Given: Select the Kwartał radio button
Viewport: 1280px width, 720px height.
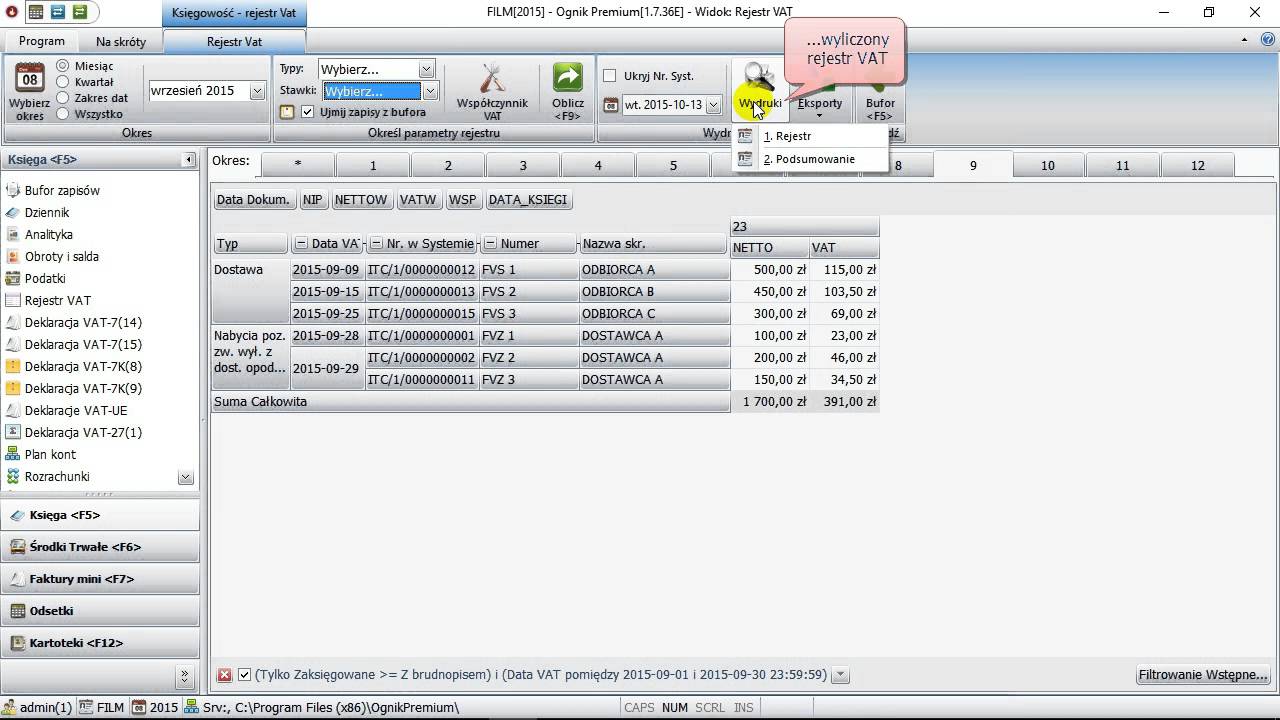Looking at the screenshot, I should pos(63,82).
